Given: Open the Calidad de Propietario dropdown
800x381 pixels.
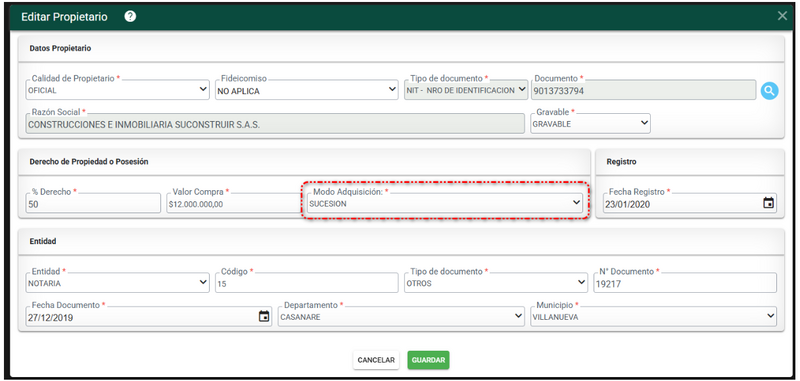Looking at the screenshot, I should pos(117,90).
